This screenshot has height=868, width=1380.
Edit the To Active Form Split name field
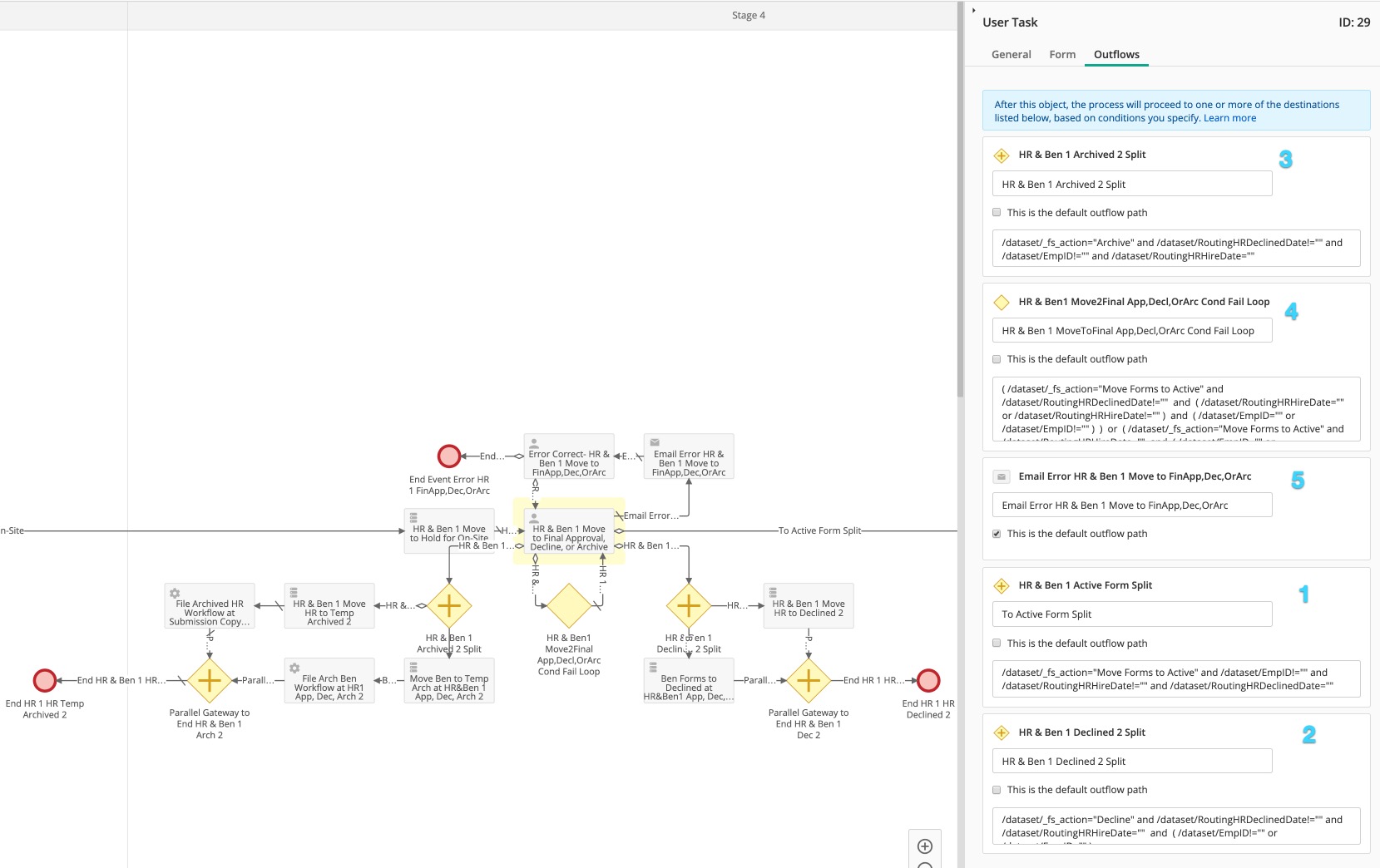click(1131, 614)
